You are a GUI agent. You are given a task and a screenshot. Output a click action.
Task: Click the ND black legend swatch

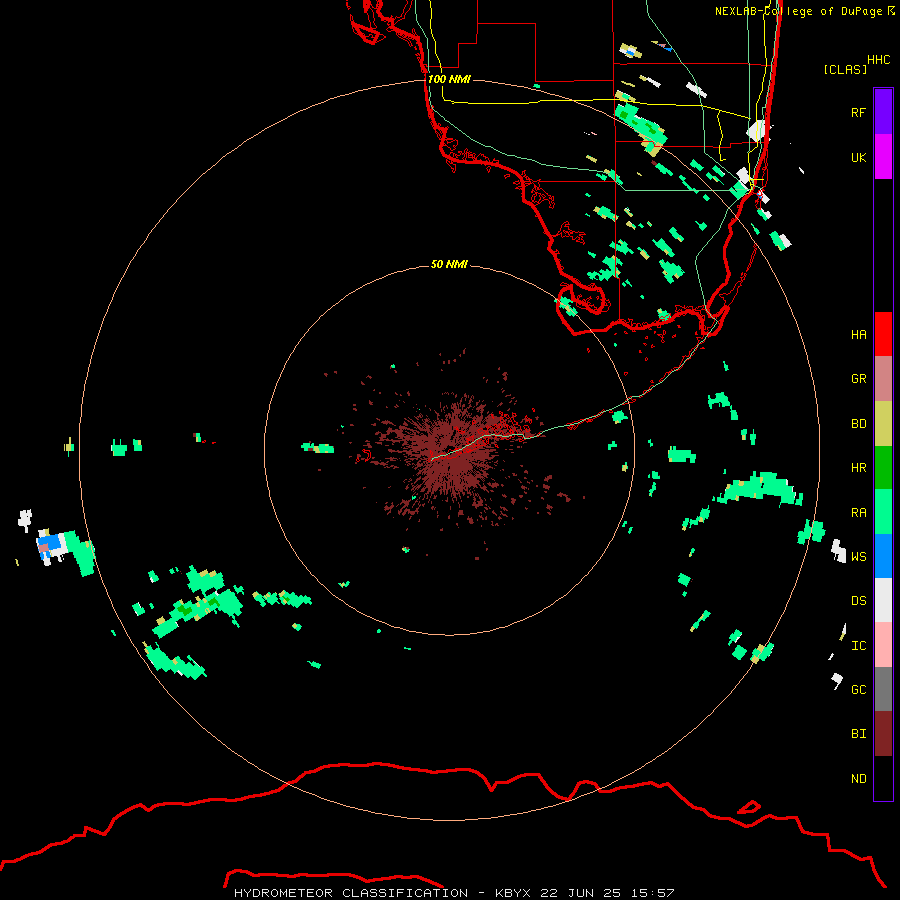pyautogui.click(x=883, y=778)
